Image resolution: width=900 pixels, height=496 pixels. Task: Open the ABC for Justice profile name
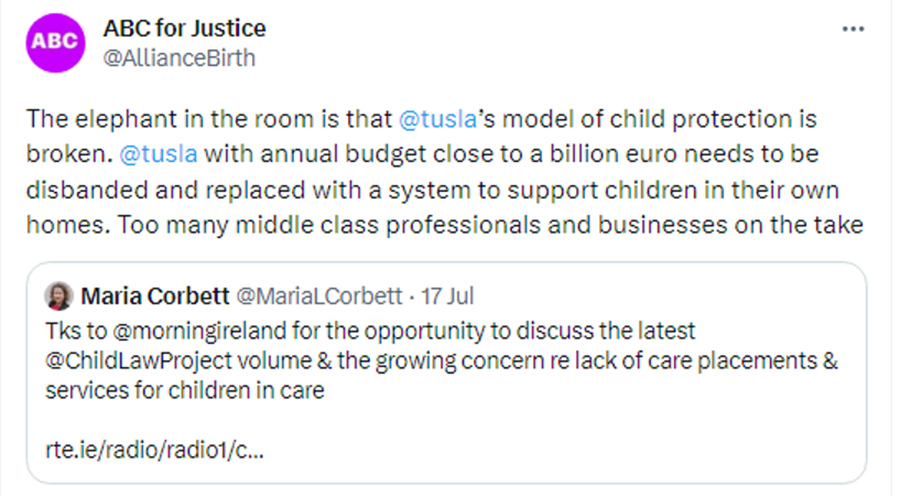(x=184, y=28)
